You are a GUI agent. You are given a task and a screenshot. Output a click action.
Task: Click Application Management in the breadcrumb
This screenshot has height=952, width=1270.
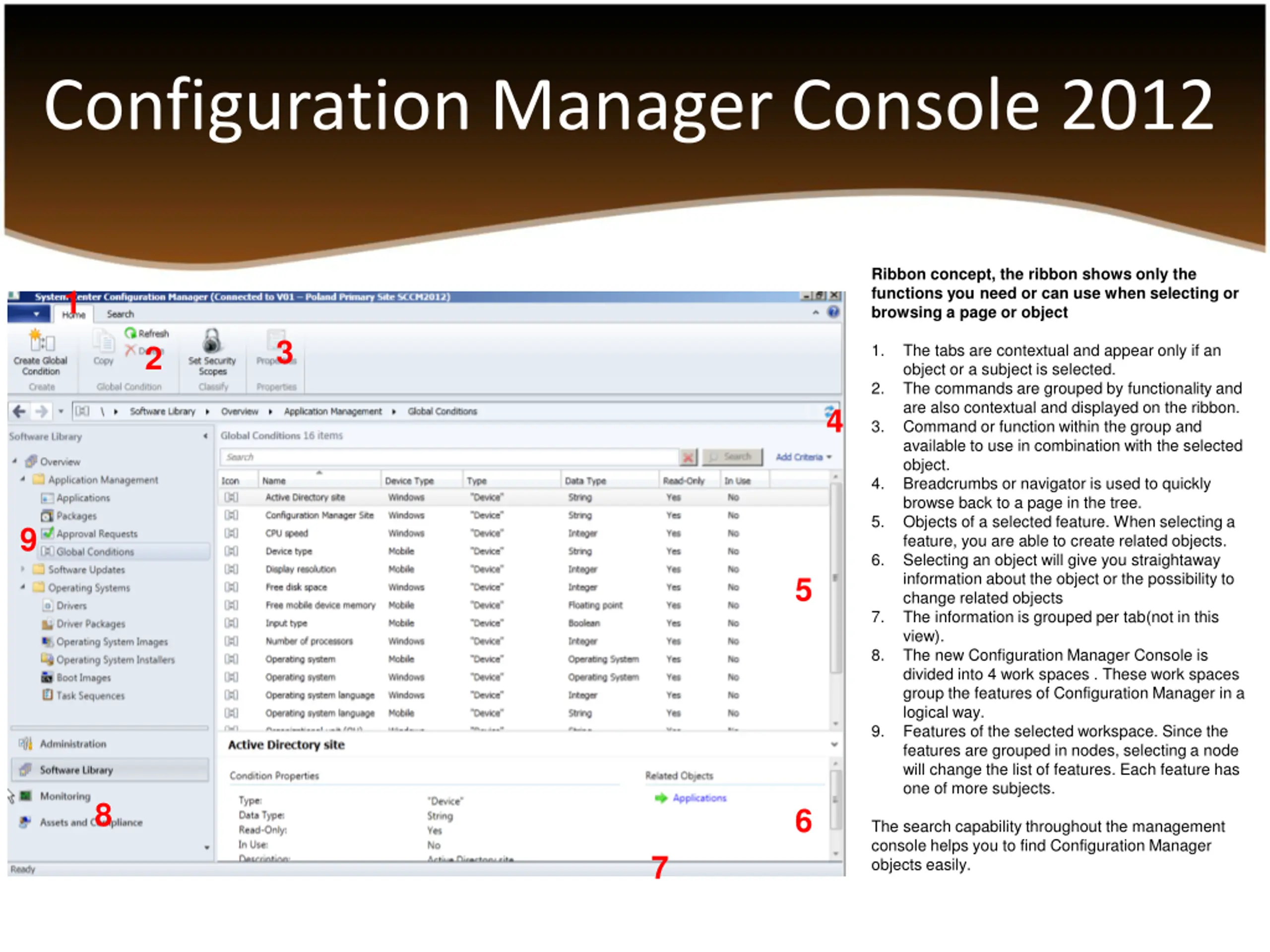coord(332,412)
